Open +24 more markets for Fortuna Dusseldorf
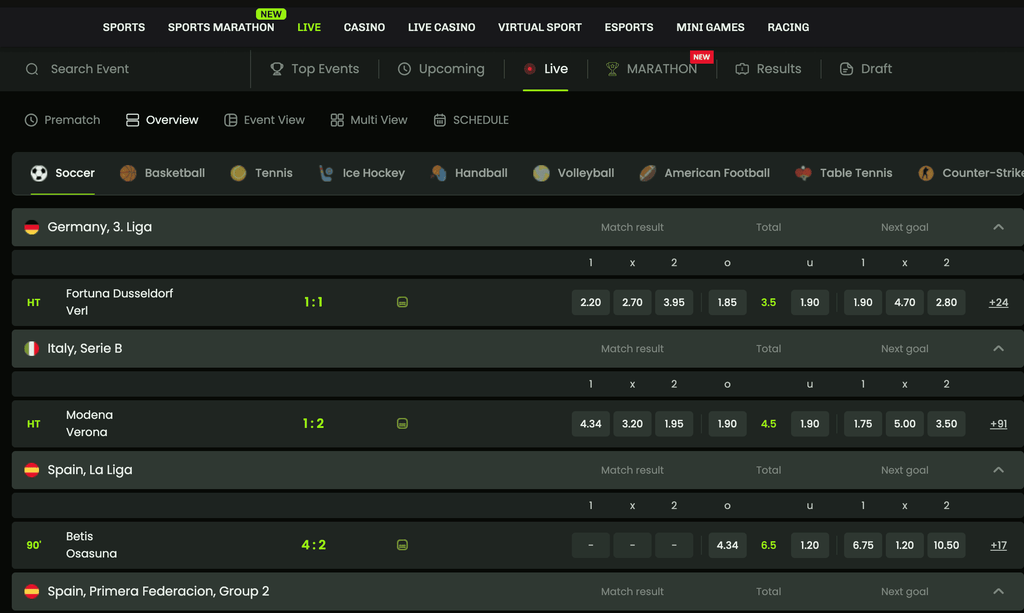1024x613 pixels. click(x=999, y=302)
